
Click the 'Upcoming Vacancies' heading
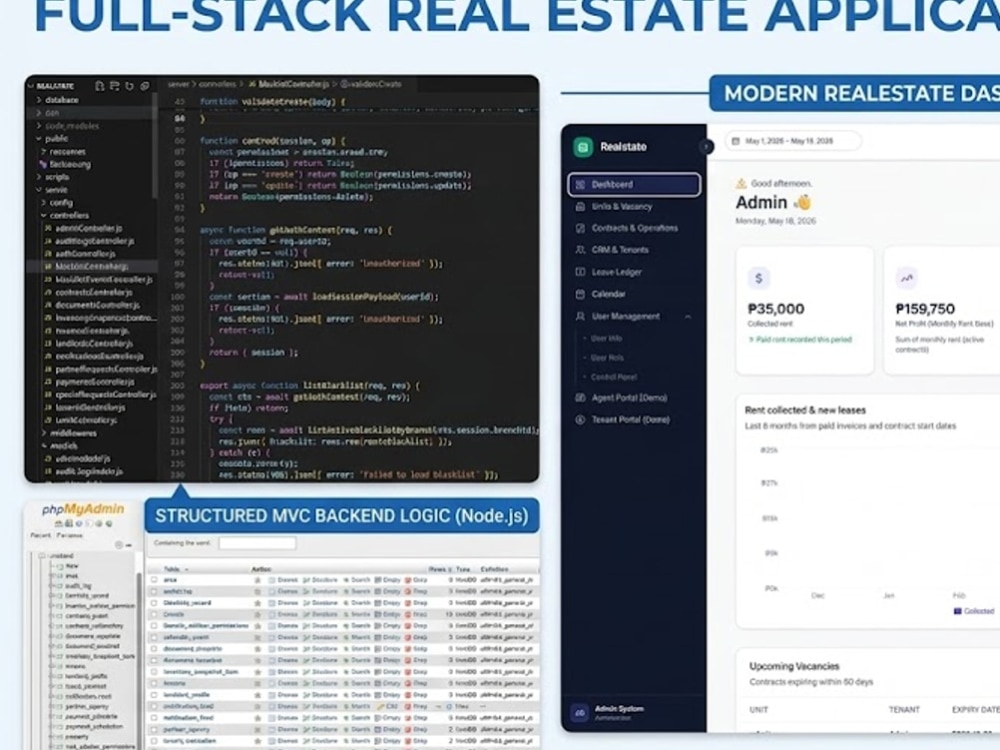[x=794, y=666]
